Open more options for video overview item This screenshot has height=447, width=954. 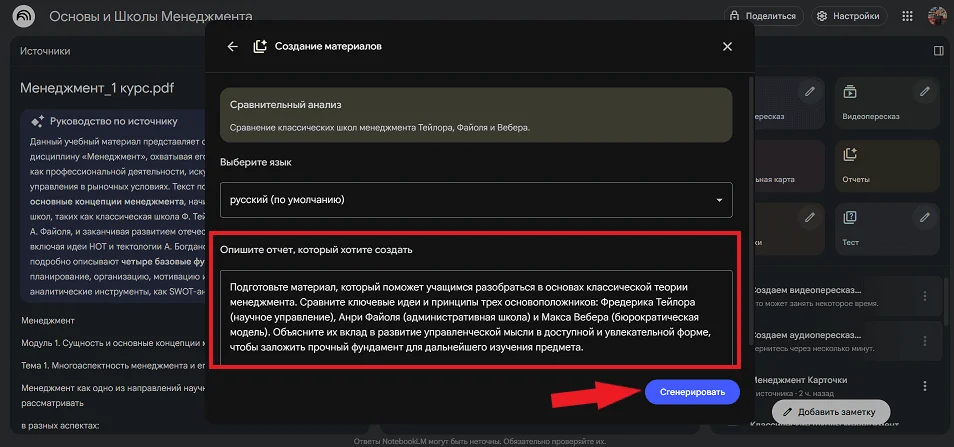[925, 296]
